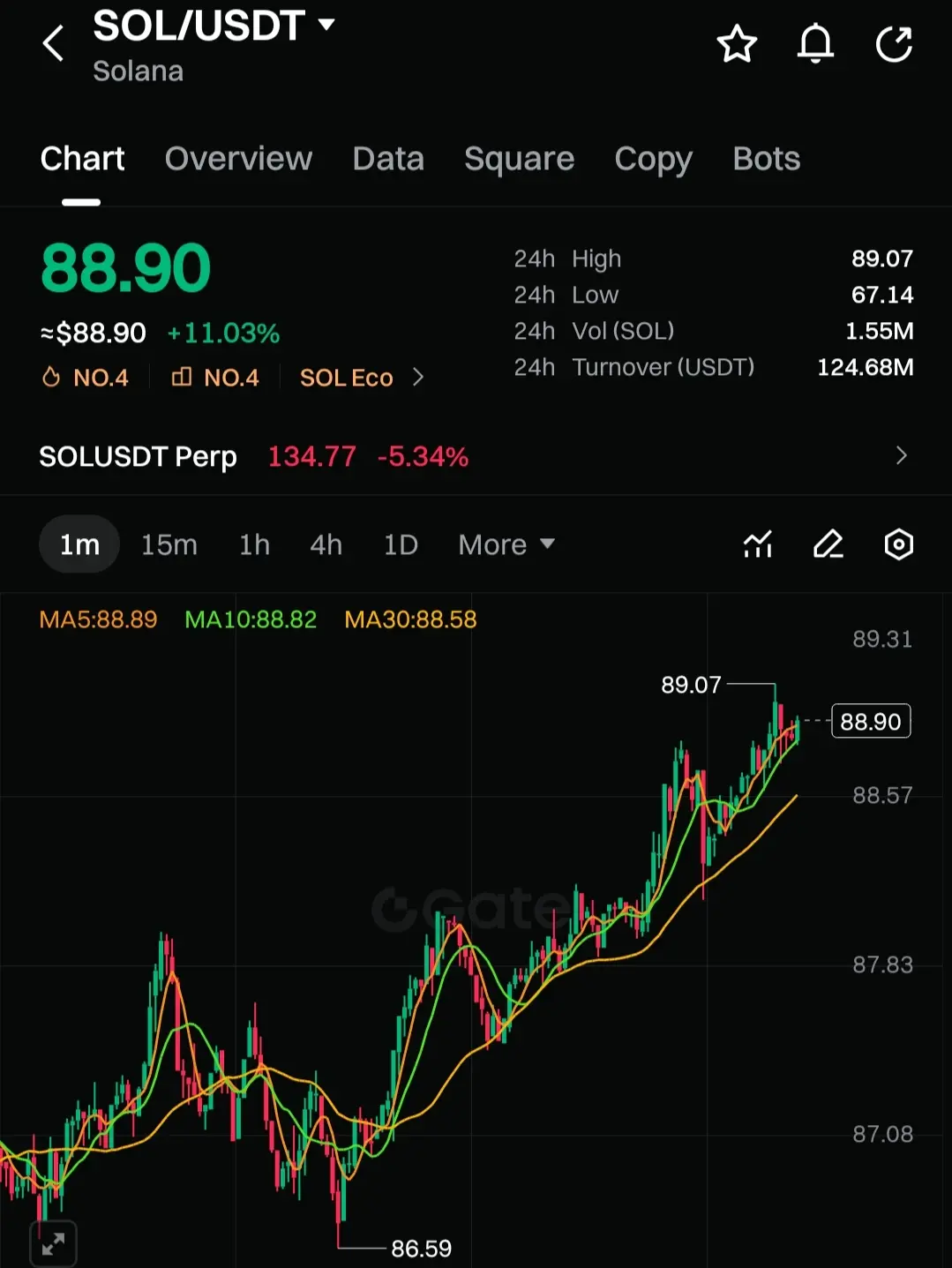Expand the SOL Eco tags chevron

(x=418, y=378)
